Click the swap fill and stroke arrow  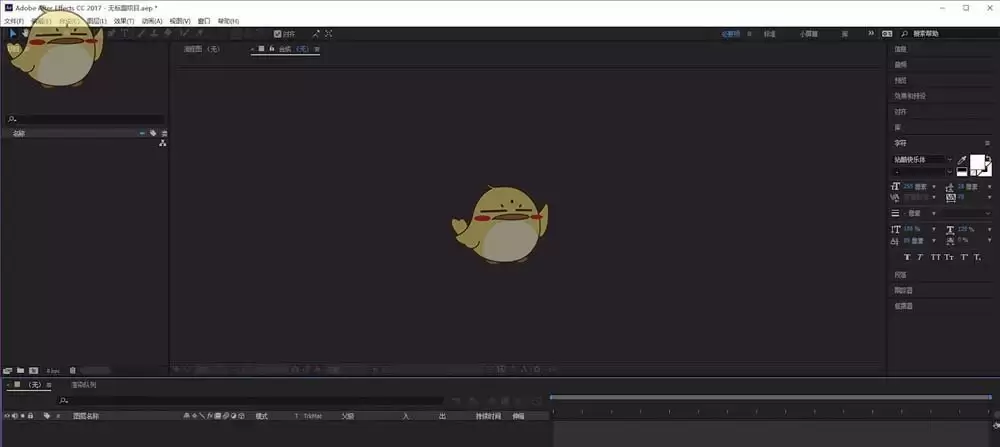(x=989, y=159)
